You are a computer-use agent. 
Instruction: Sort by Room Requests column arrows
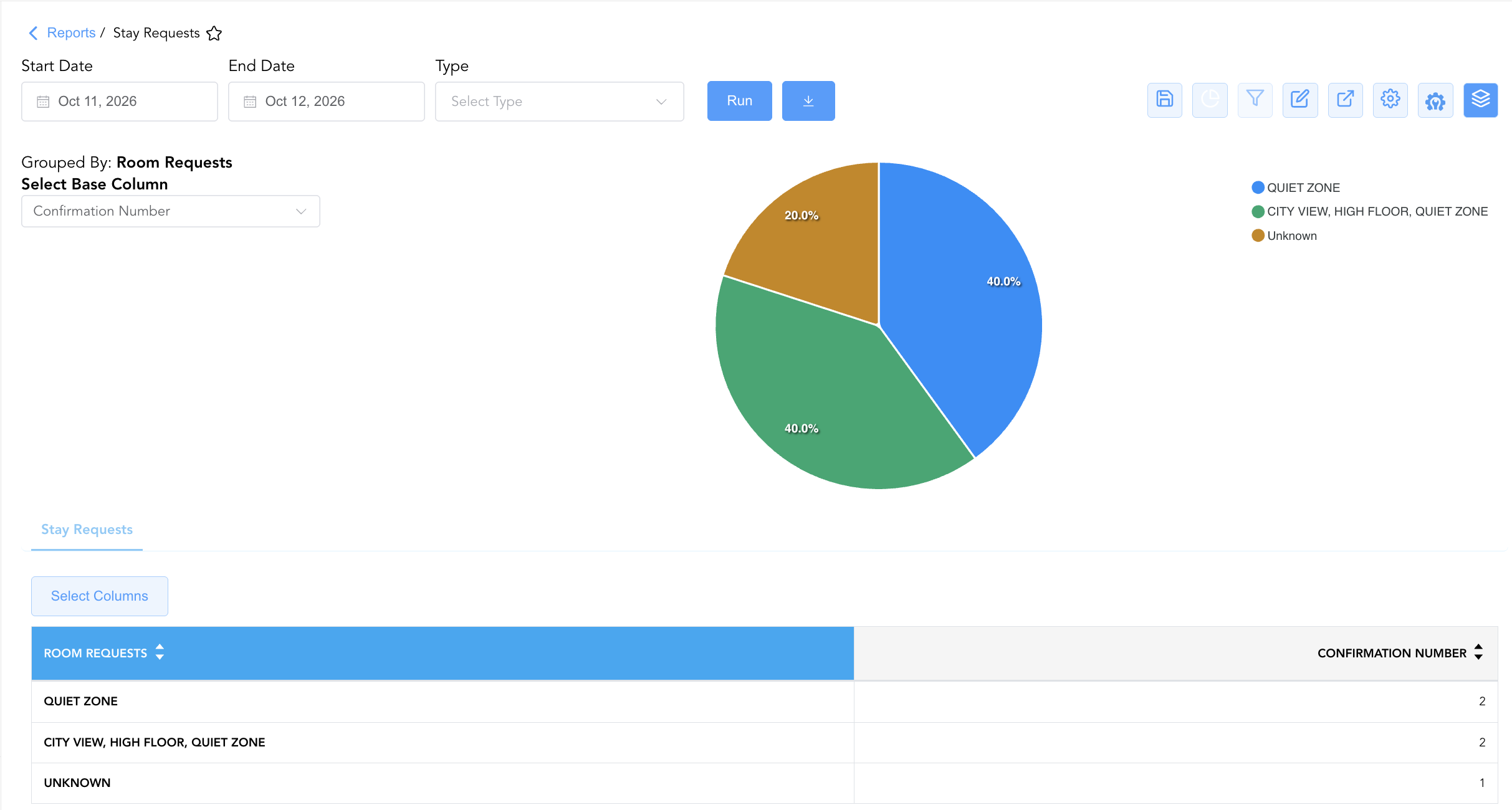click(x=160, y=652)
